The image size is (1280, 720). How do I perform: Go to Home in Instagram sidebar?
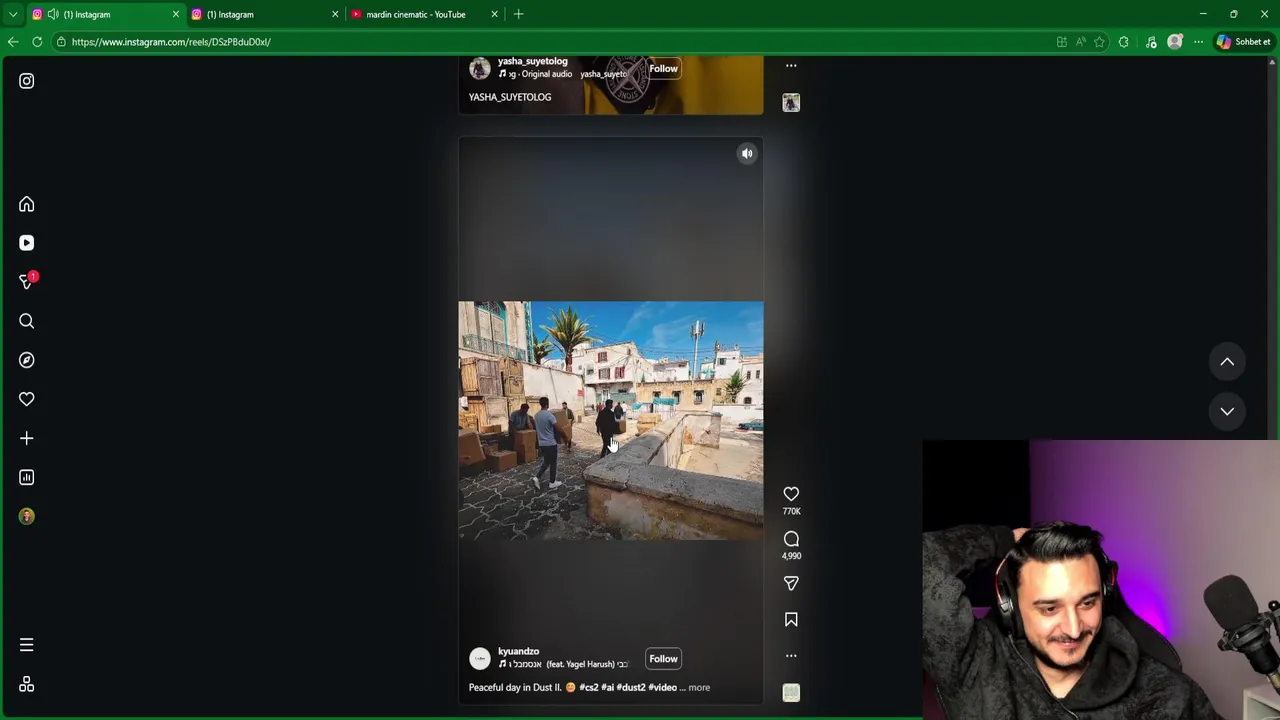27,204
